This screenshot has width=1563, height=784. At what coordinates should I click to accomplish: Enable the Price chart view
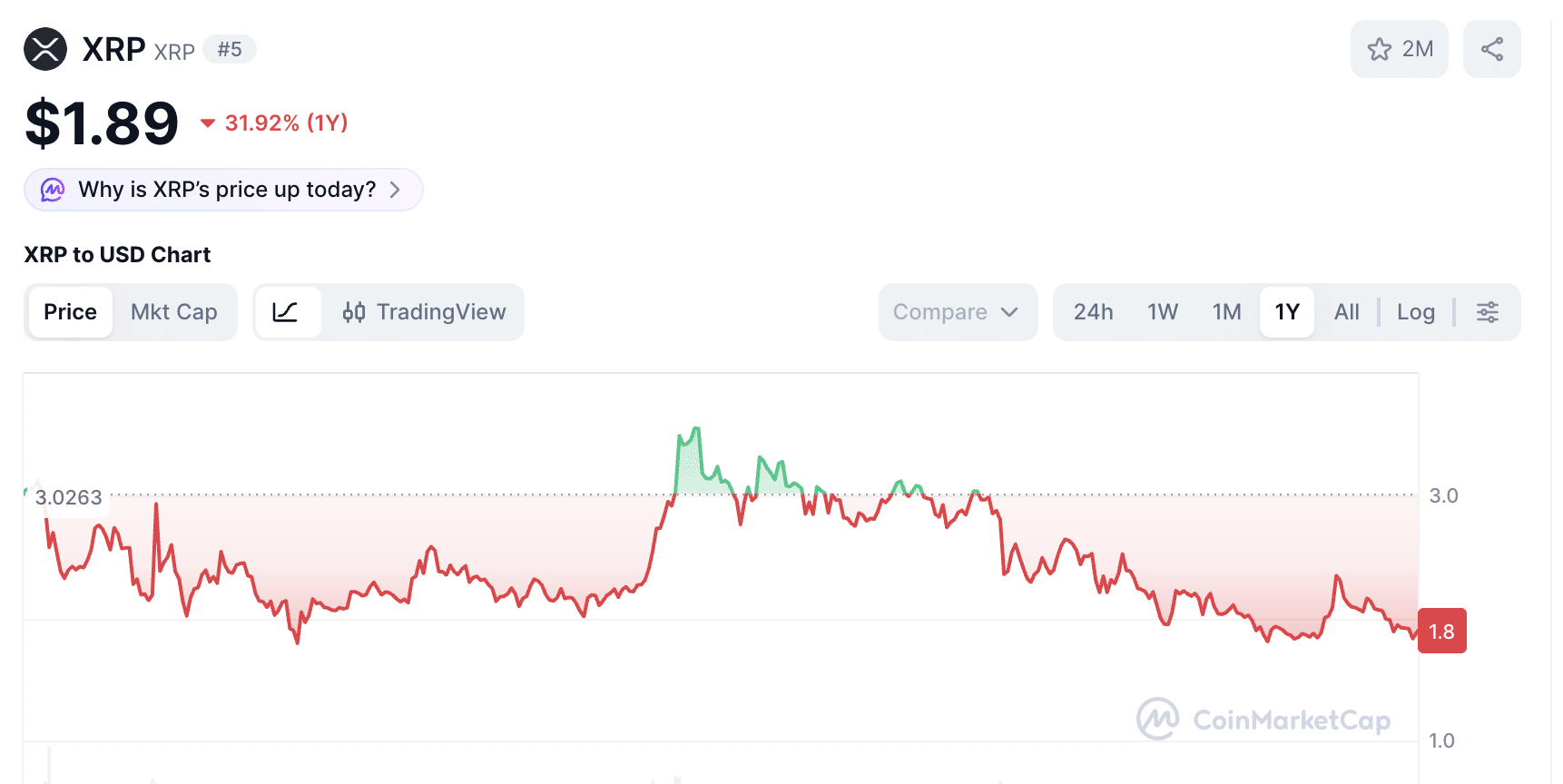pos(69,311)
